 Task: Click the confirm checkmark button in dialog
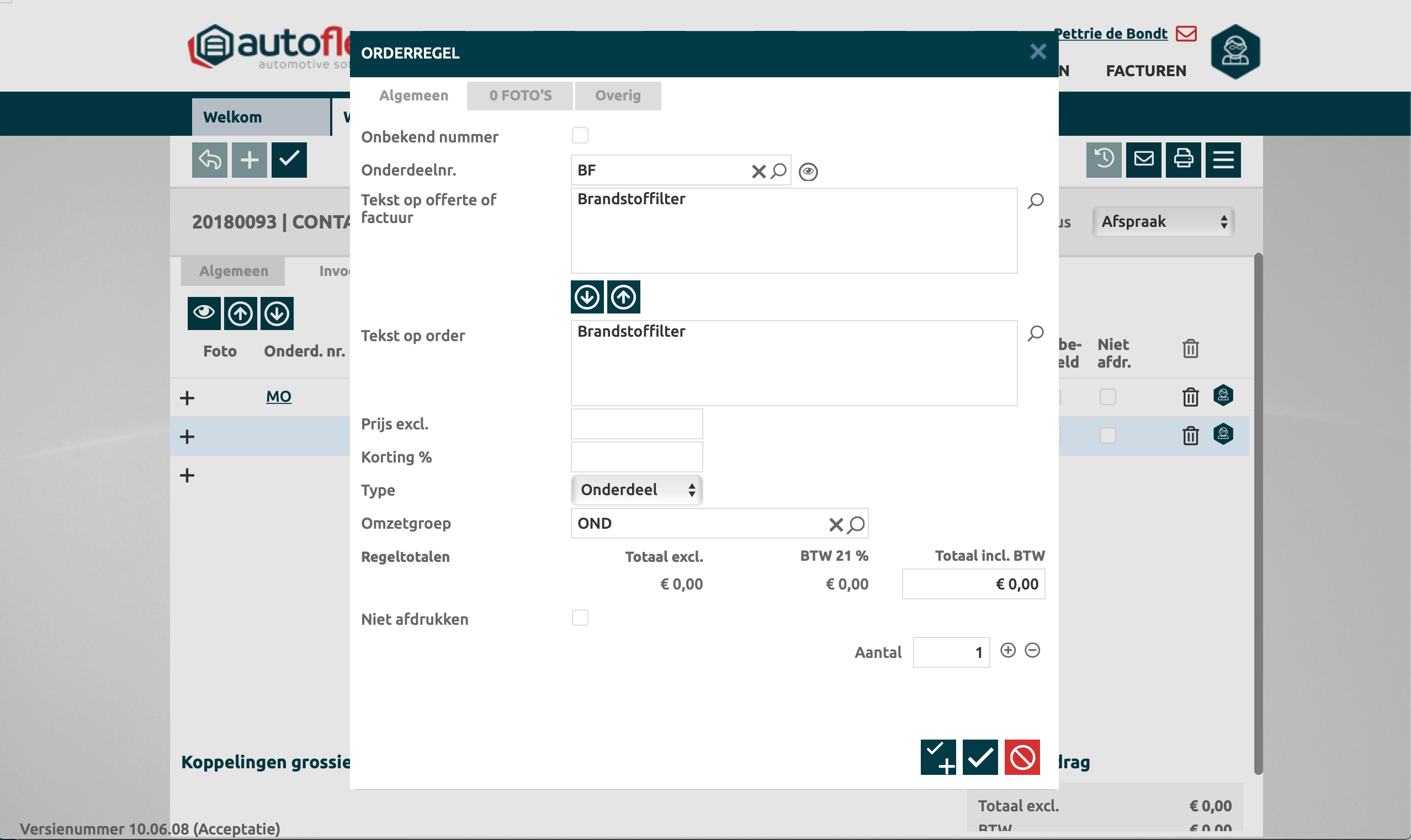point(980,757)
